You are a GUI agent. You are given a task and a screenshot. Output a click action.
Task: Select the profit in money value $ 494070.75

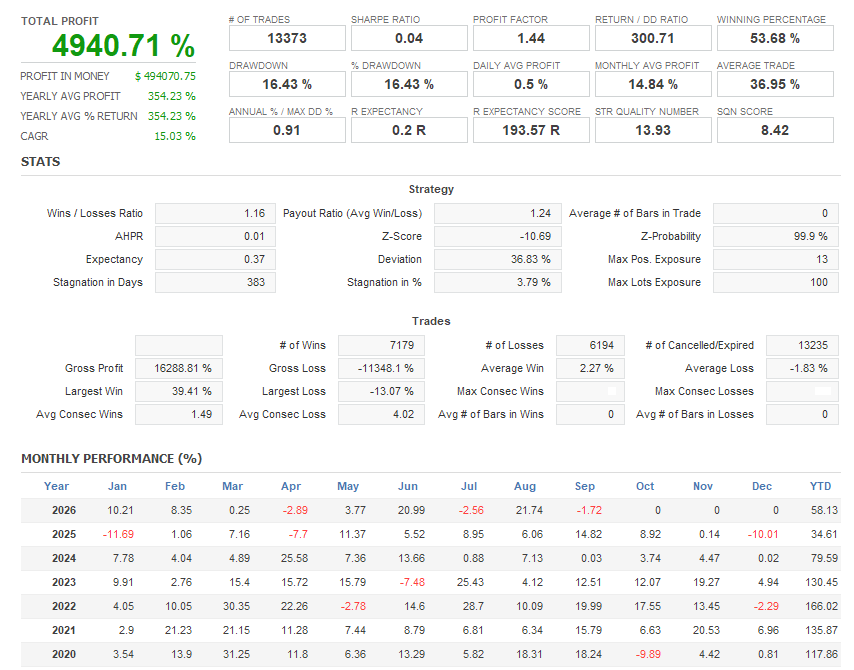(165, 76)
